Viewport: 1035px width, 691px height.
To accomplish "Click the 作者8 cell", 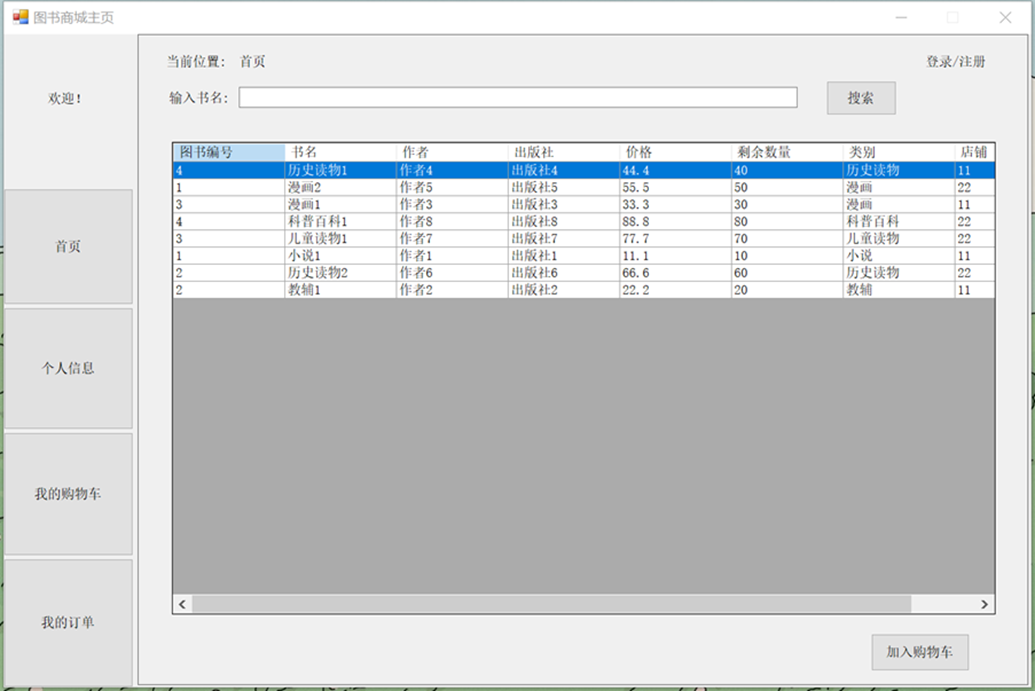I will (452, 222).
